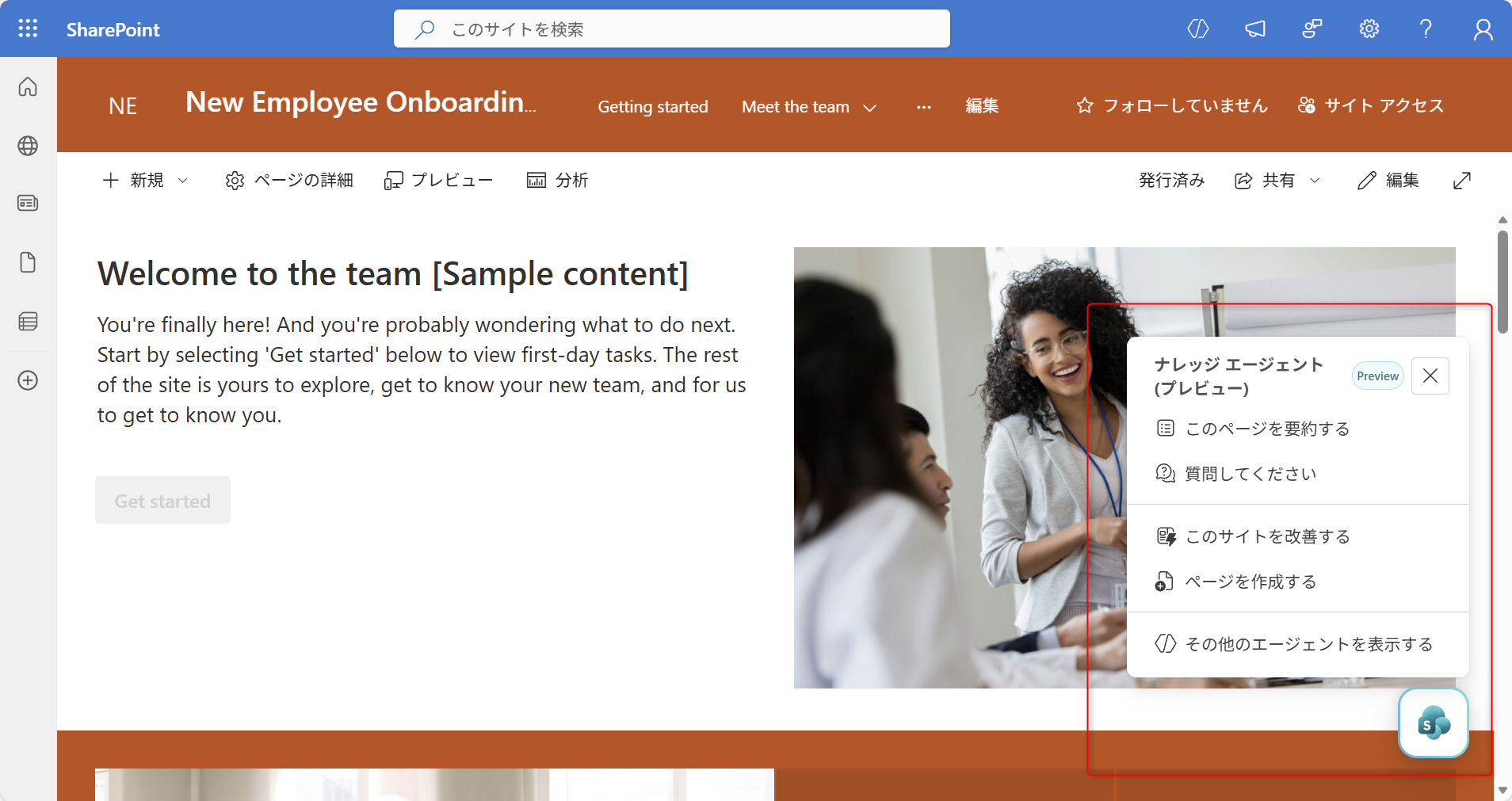Enable プレビュー mode for the page

(438, 180)
